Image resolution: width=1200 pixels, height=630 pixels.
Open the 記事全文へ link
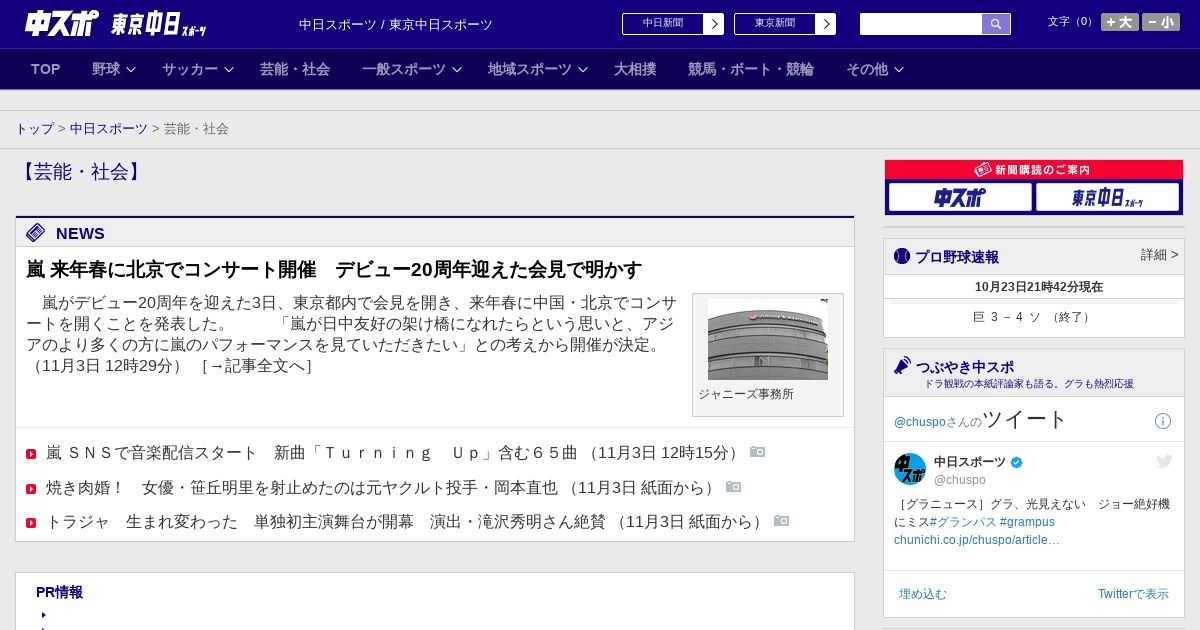[x=257, y=366]
